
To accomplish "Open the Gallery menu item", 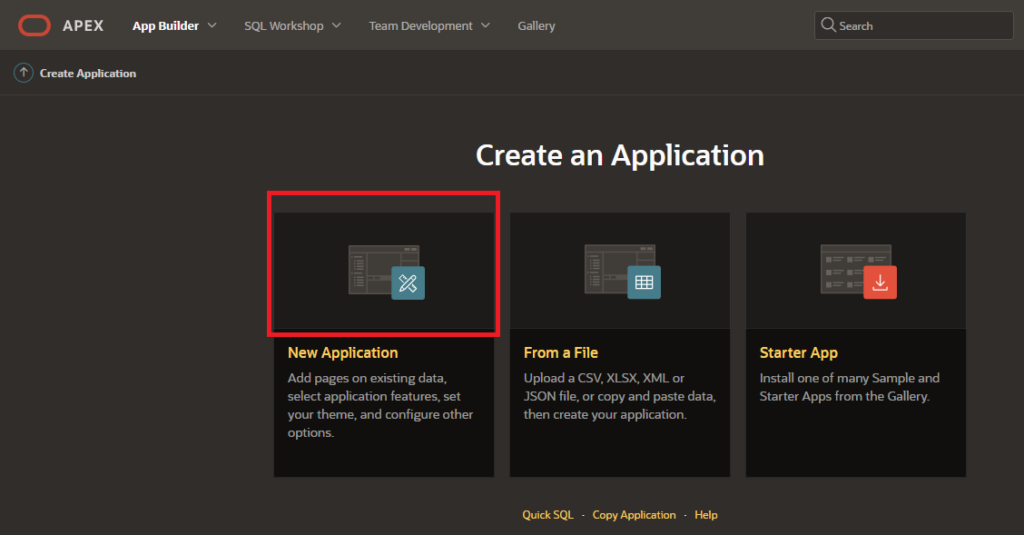I will (x=536, y=26).
